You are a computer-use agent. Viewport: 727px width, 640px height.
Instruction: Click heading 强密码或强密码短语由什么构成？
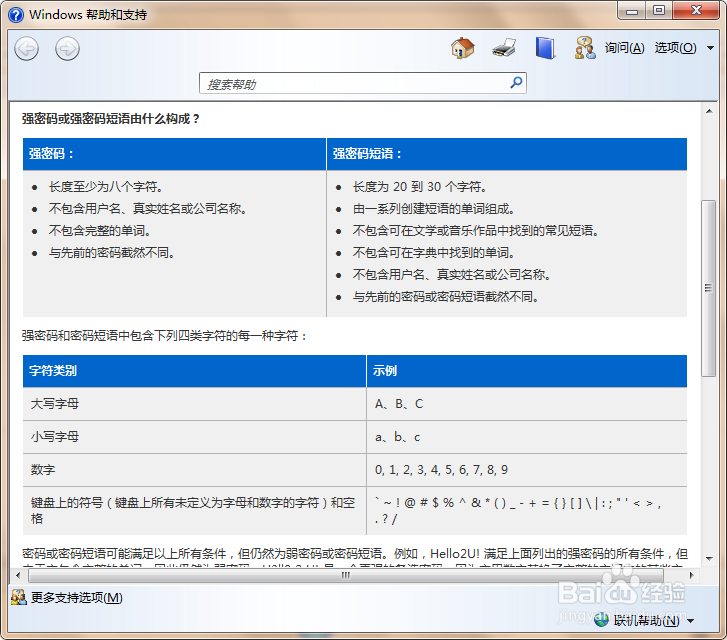pos(111,119)
